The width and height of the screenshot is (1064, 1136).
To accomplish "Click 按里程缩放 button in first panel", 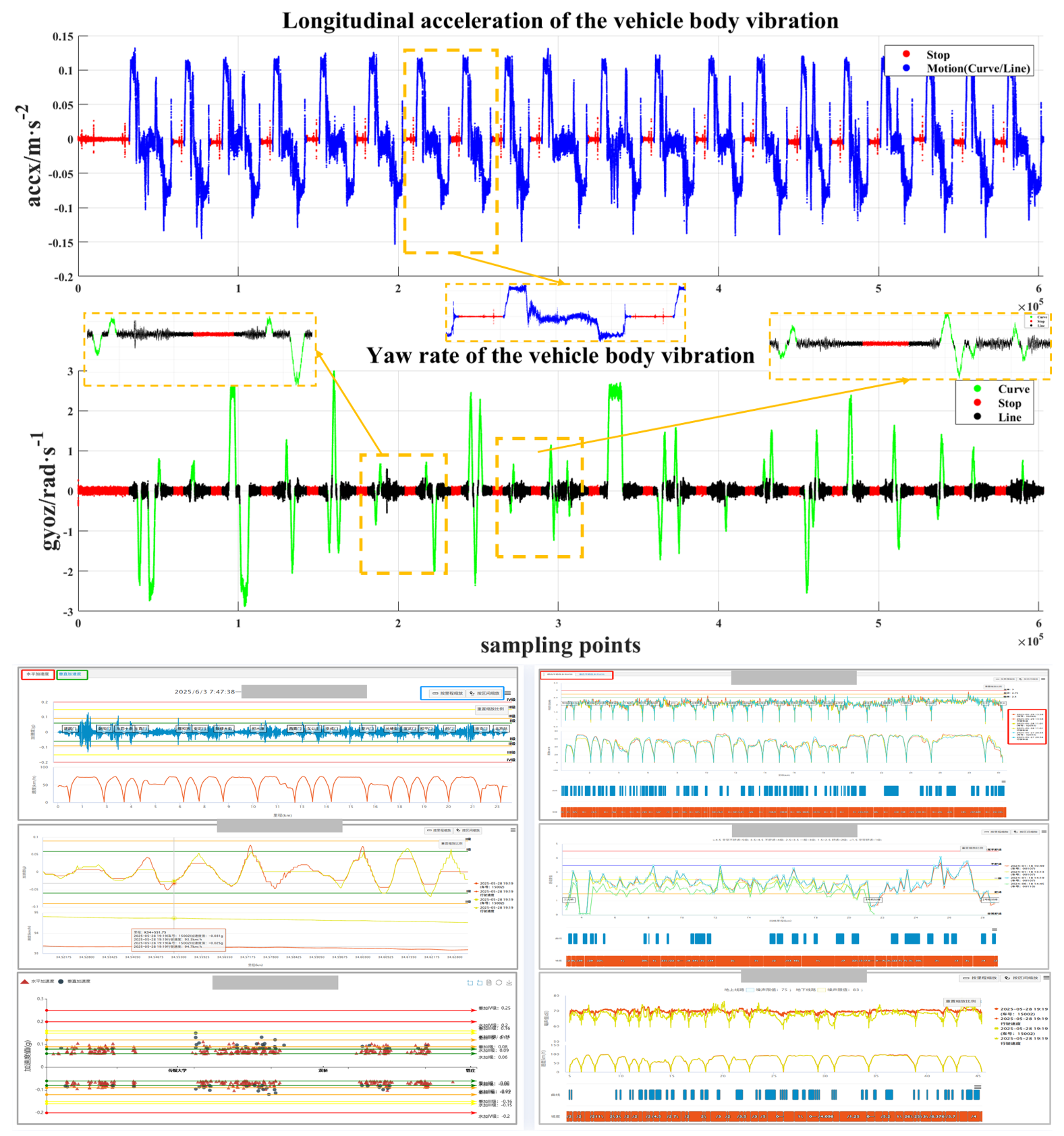I will tap(447, 693).
